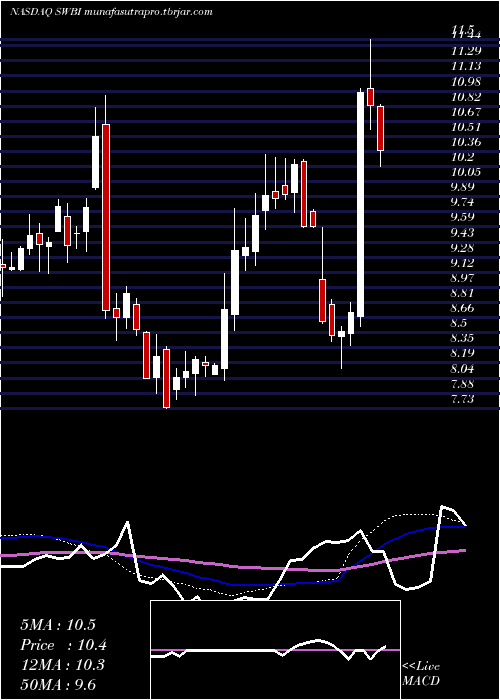Select the 9.12 price label
Viewport: 500px width, 700px height.
(462, 263)
